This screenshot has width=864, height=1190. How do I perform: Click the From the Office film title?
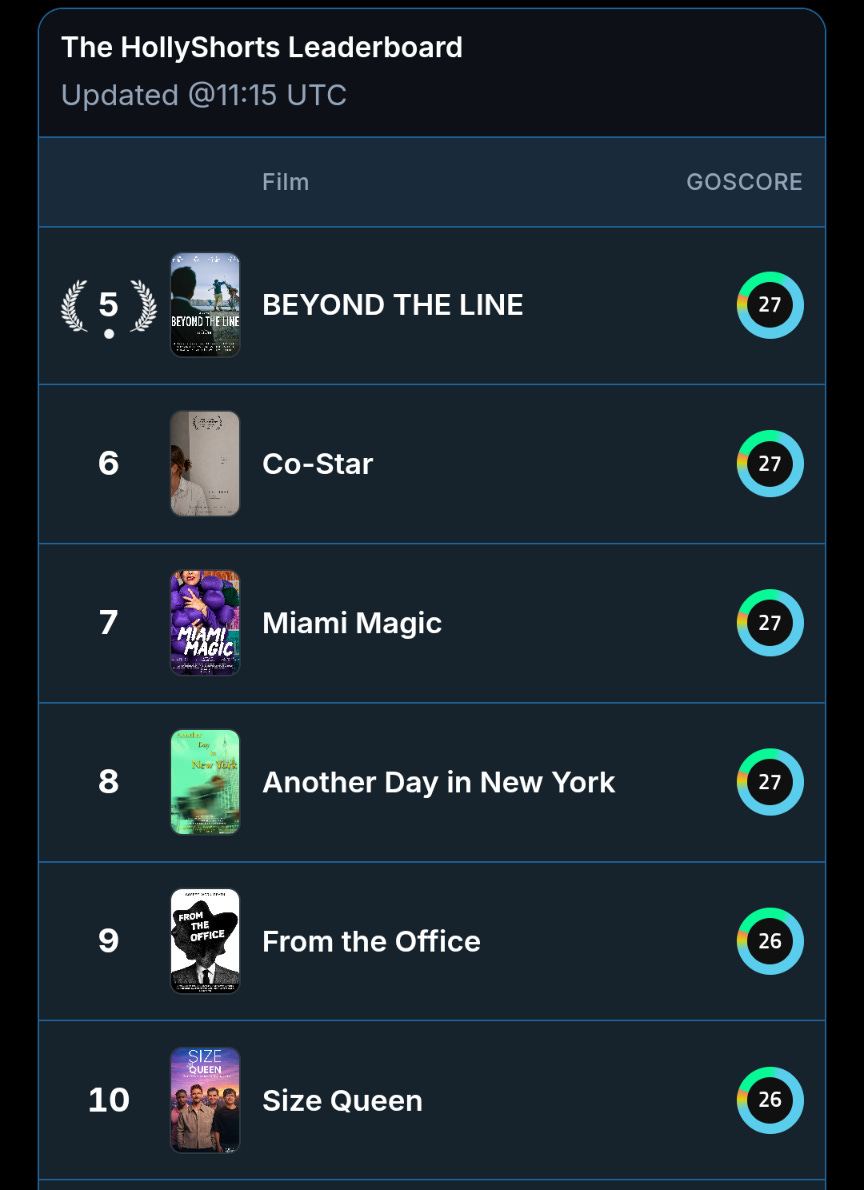pyautogui.click(x=371, y=941)
